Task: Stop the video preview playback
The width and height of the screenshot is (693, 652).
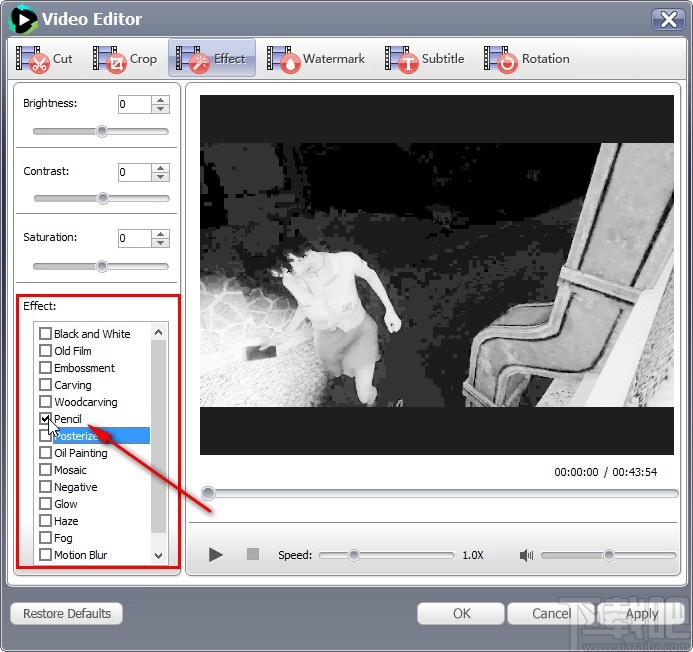Action: click(253, 554)
